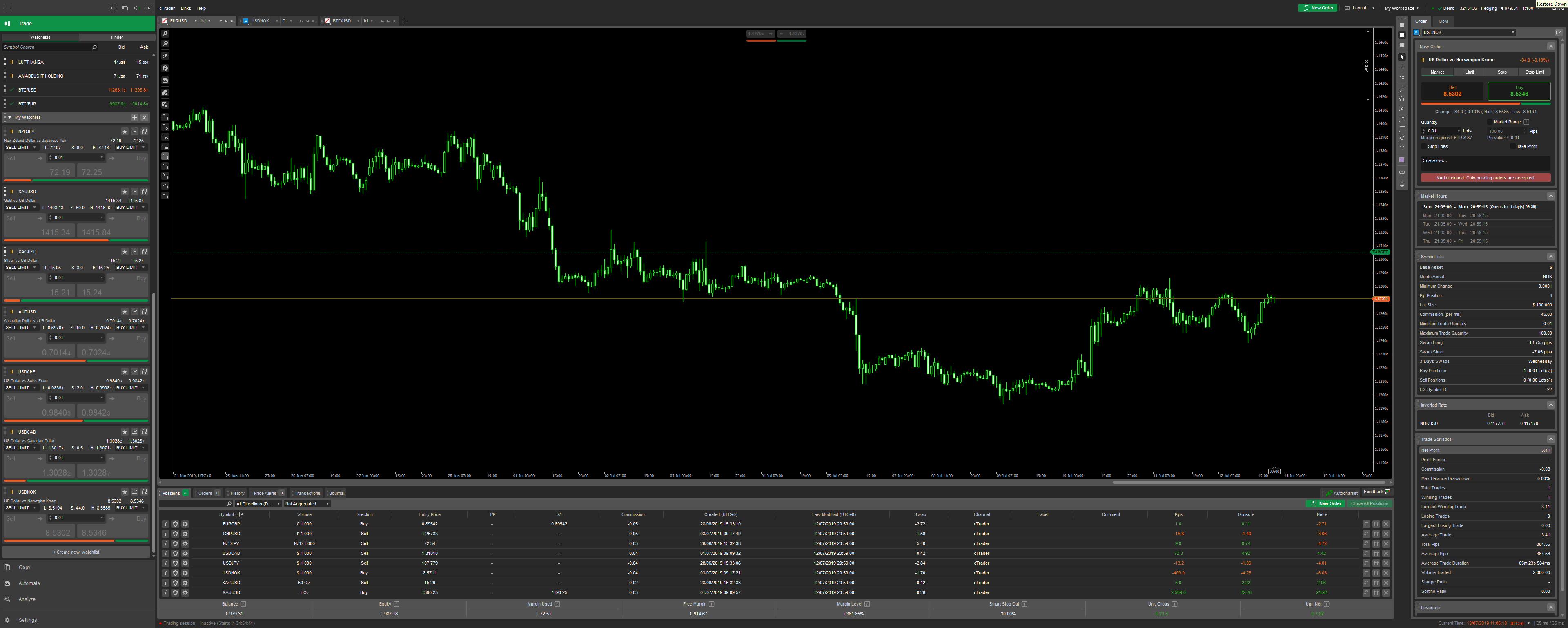The image size is (1568, 628).
Task: Collapse the My Watchlist section
Action: tap(9, 118)
